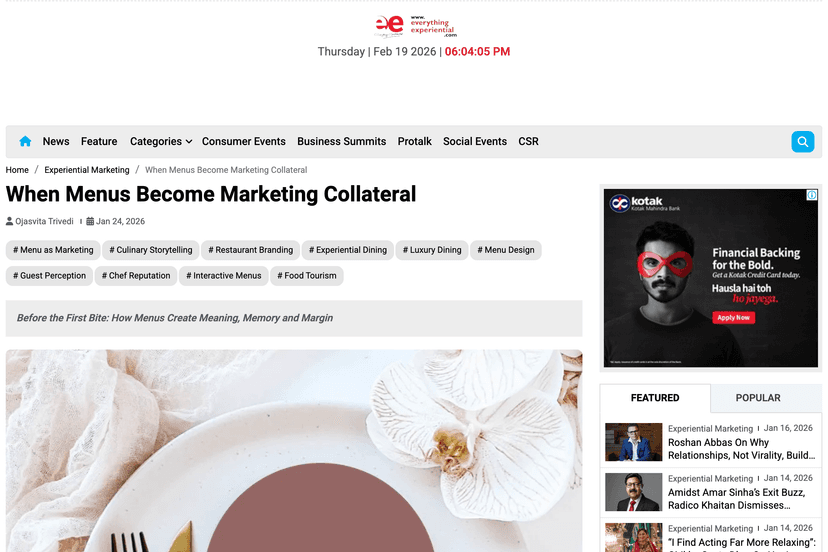Open Social Events menu item
Image resolution: width=828 pixels, height=552 pixels.
(x=475, y=141)
